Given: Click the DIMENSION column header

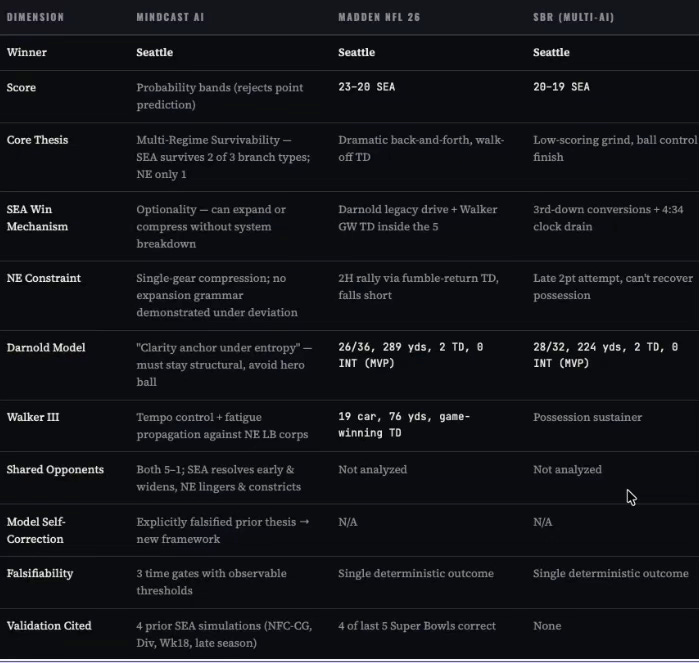Looking at the screenshot, I should [x=35, y=17].
